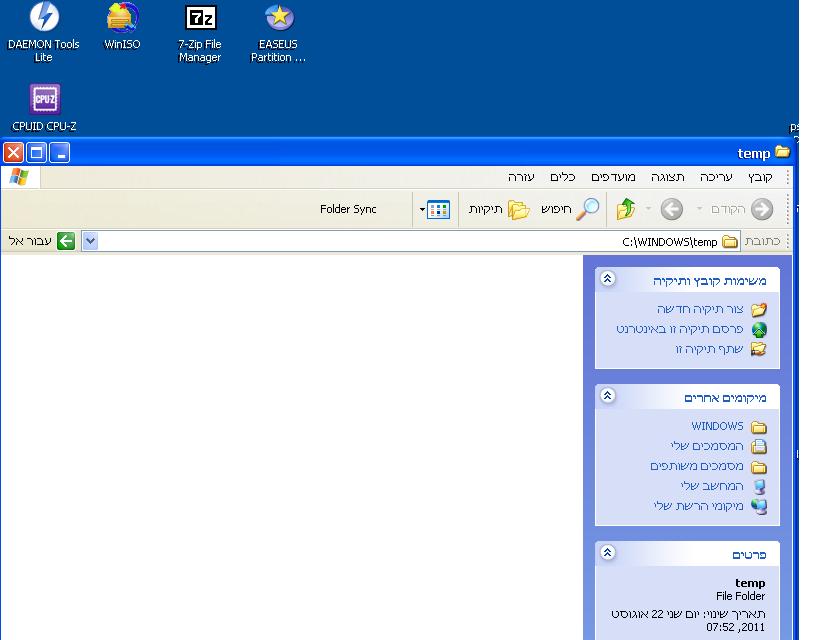Screen dimensions: 820x640
Task: Open EASEUS Partition desktop icon
Action: pos(278,19)
